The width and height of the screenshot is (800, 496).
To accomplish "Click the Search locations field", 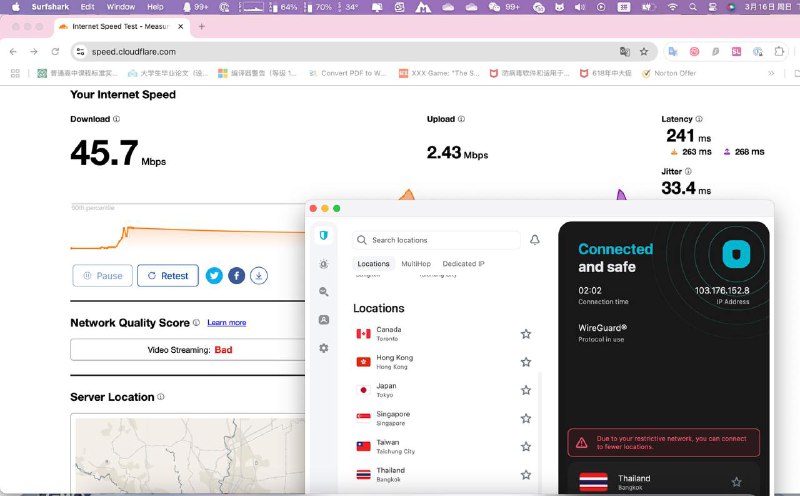I will [436, 240].
